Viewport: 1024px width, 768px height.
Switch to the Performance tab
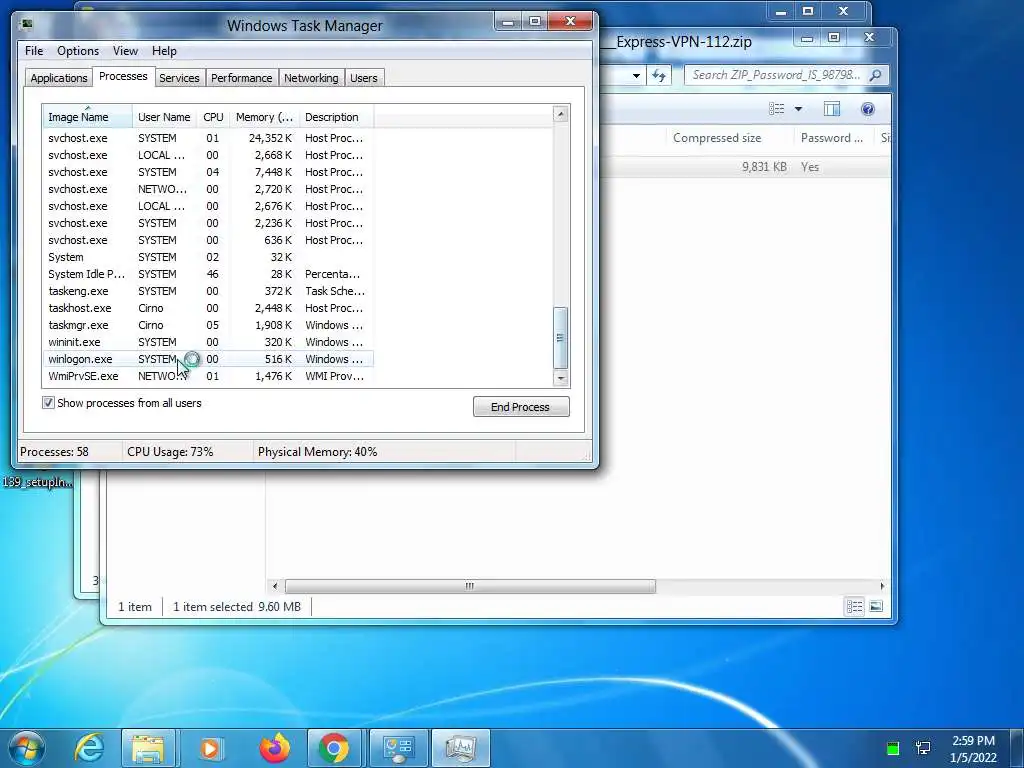pos(242,78)
